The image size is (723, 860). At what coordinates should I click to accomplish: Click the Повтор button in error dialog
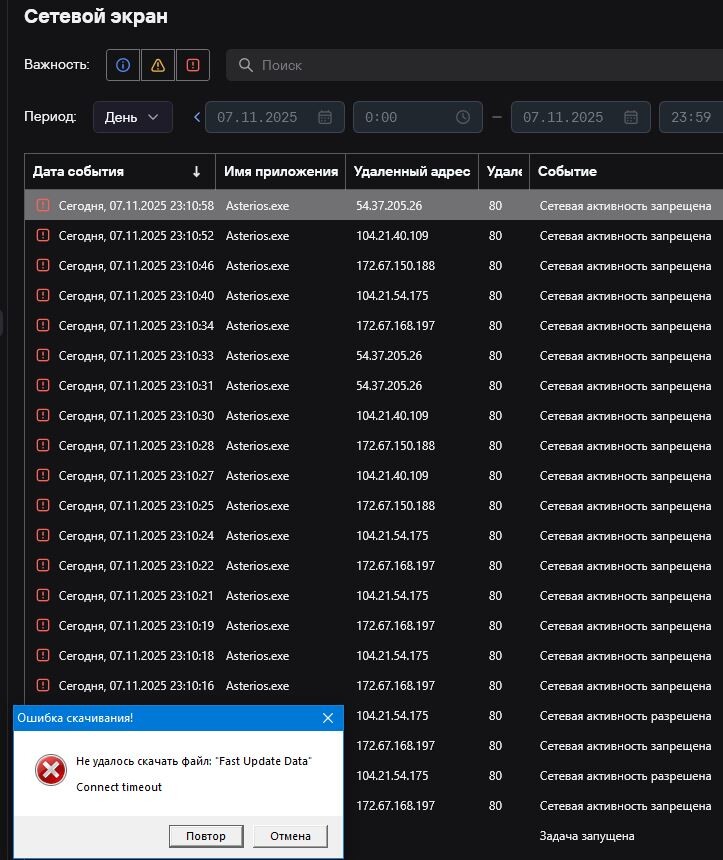coord(206,836)
